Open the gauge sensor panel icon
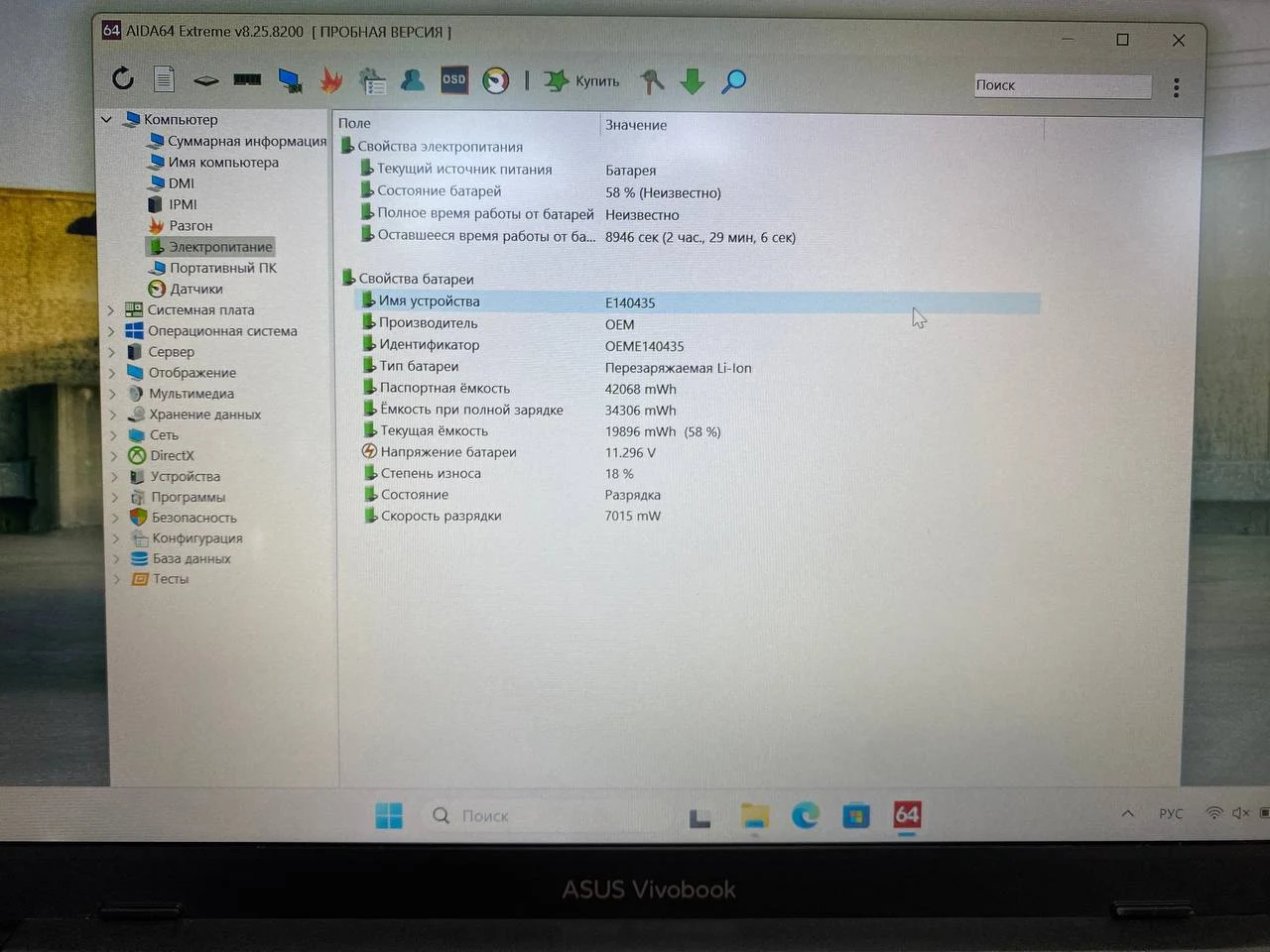 pyautogui.click(x=496, y=81)
